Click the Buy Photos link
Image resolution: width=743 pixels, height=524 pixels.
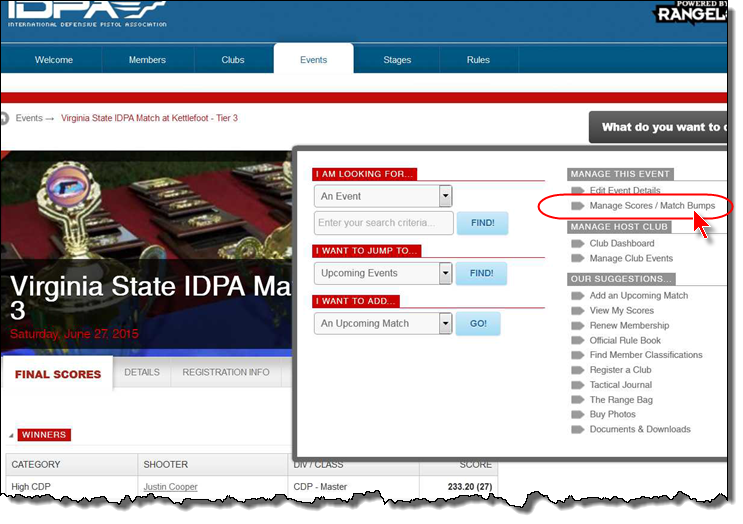612,415
